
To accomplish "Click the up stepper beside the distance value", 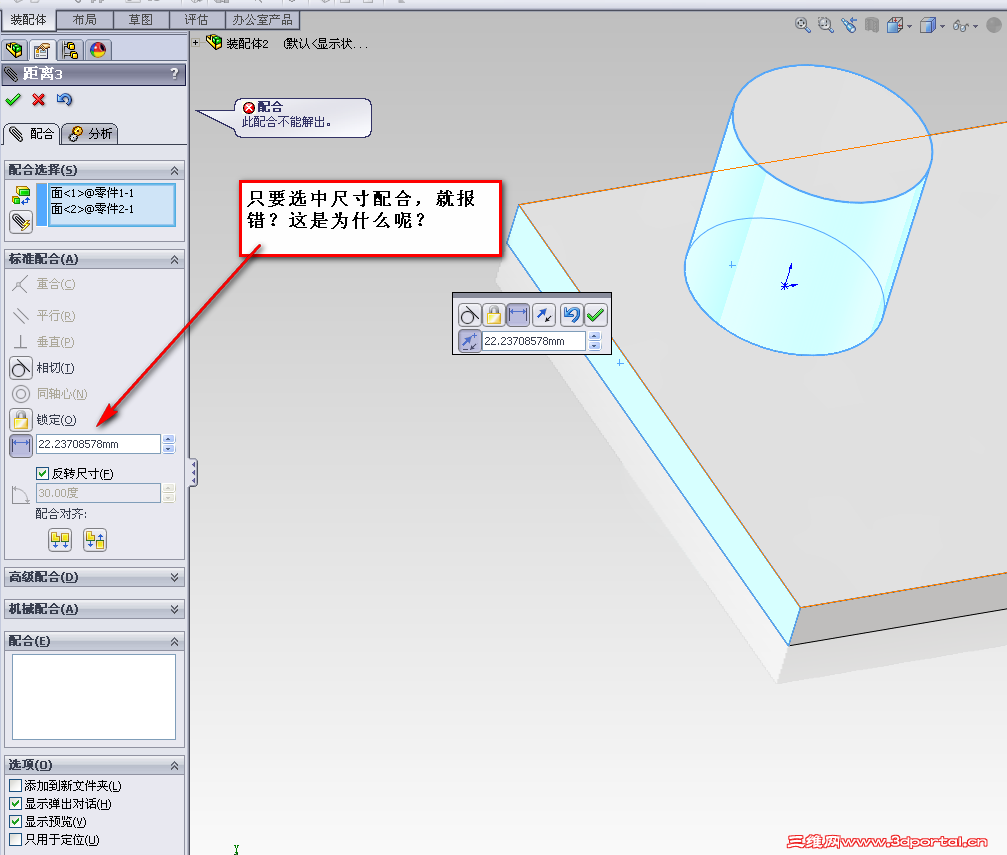I will point(168,438).
